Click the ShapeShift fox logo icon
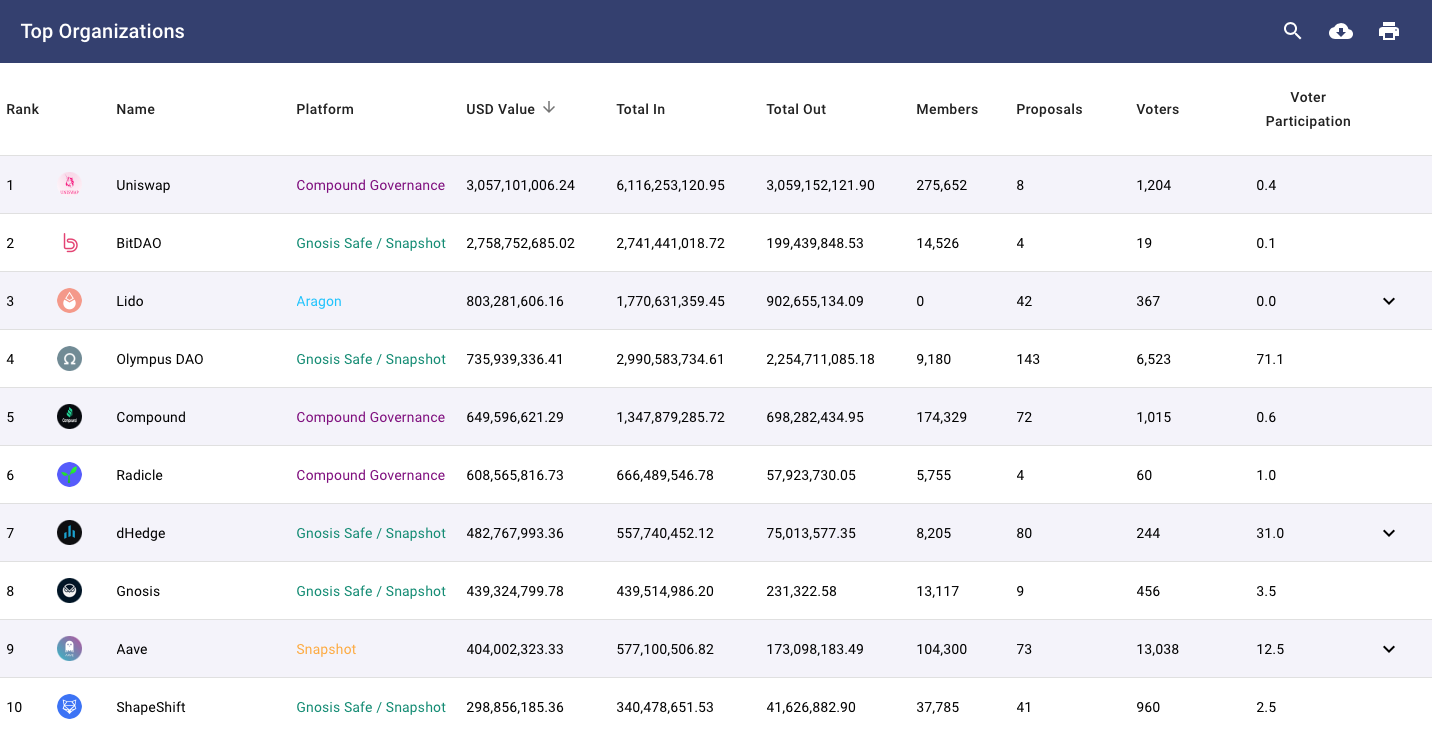1432x735 pixels. coord(69,707)
